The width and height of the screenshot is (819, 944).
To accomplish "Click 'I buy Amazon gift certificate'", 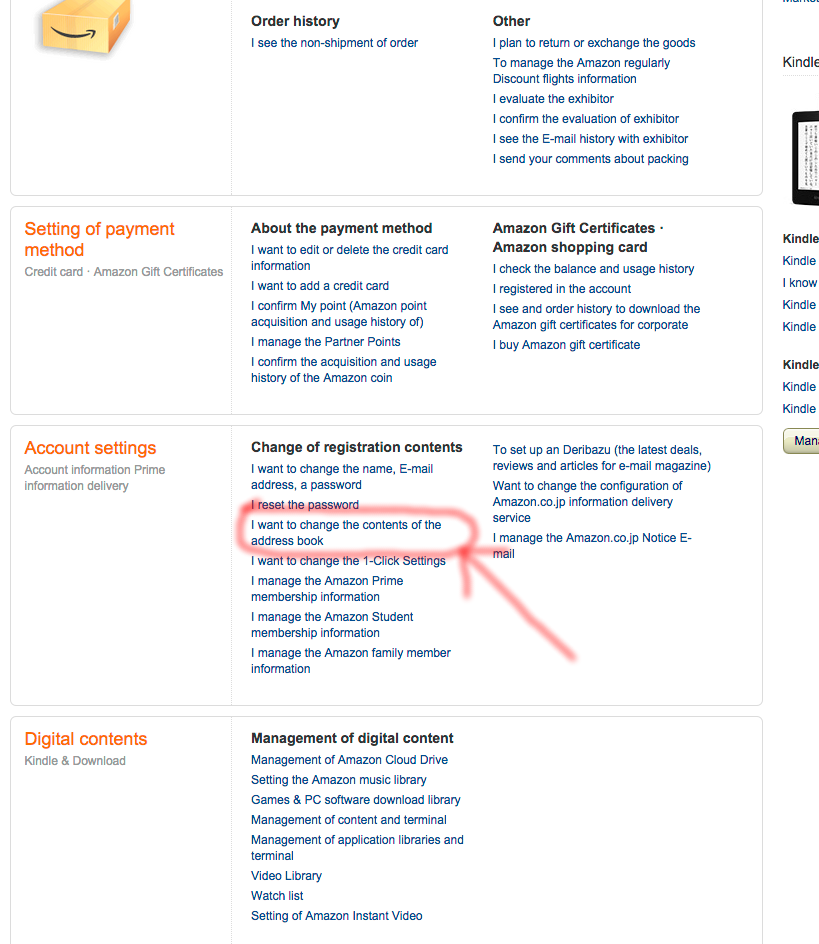I will coord(566,344).
